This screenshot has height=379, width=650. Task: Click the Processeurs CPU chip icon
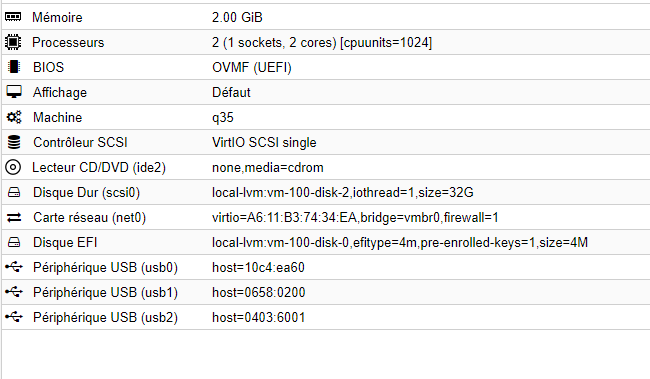point(13,42)
